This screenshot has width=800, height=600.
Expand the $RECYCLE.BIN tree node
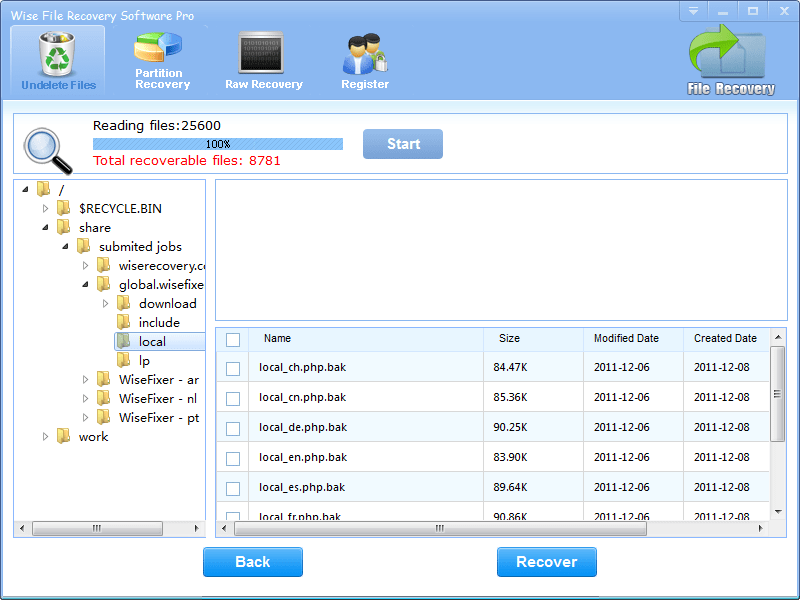[x=45, y=208]
